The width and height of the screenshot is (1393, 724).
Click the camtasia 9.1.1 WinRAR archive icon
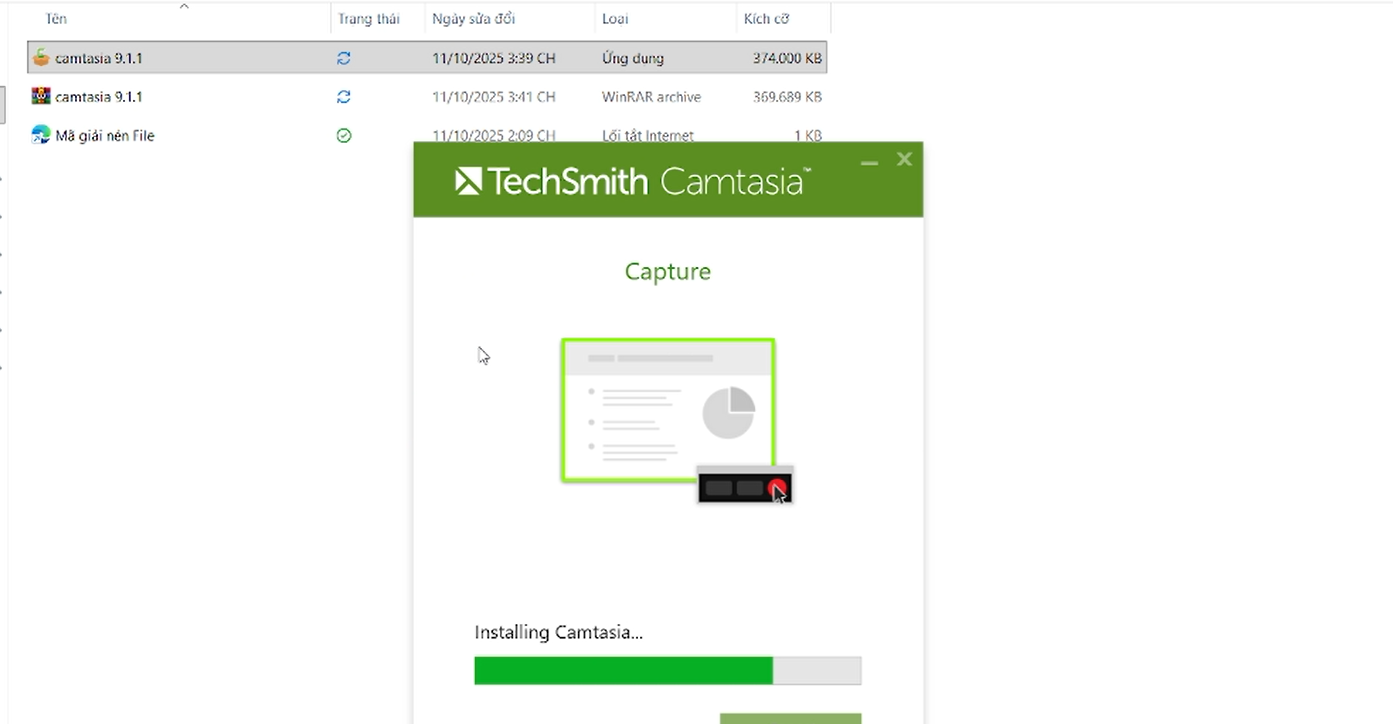pyautogui.click(x=40, y=97)
